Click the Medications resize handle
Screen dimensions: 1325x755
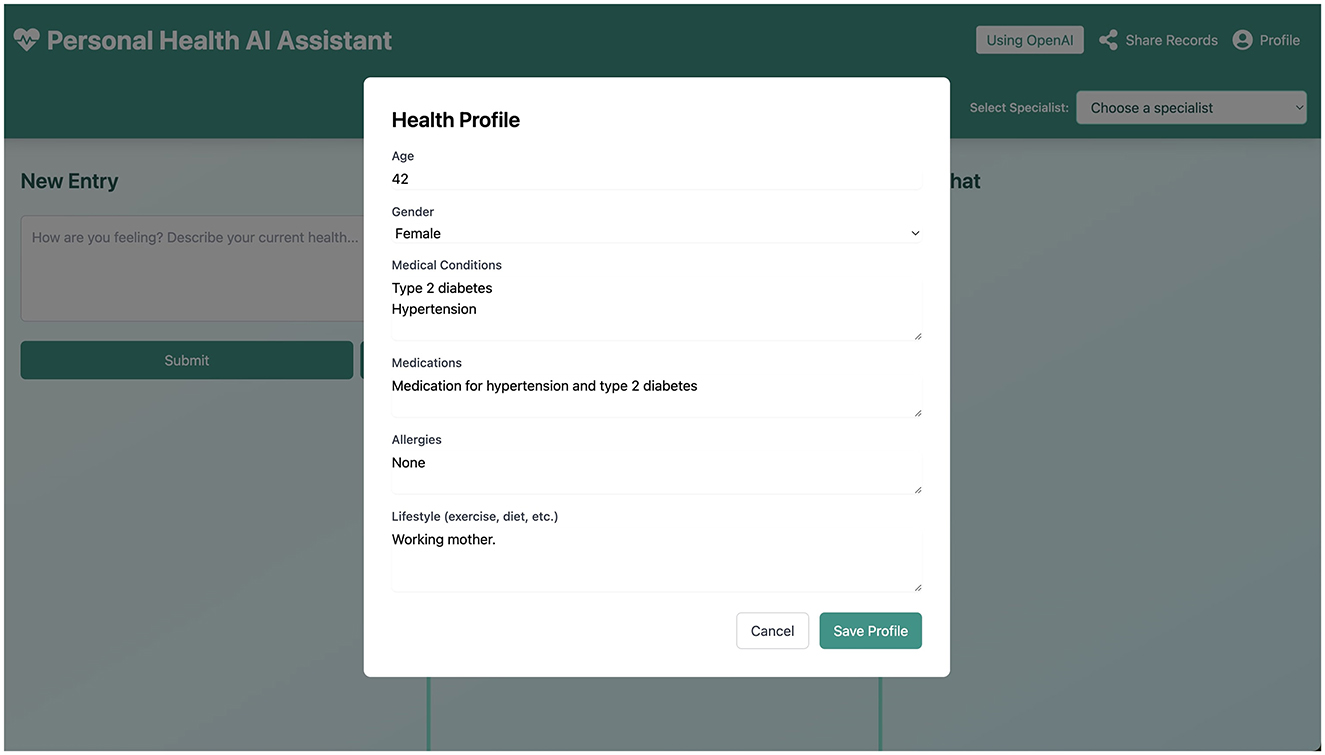916,412
